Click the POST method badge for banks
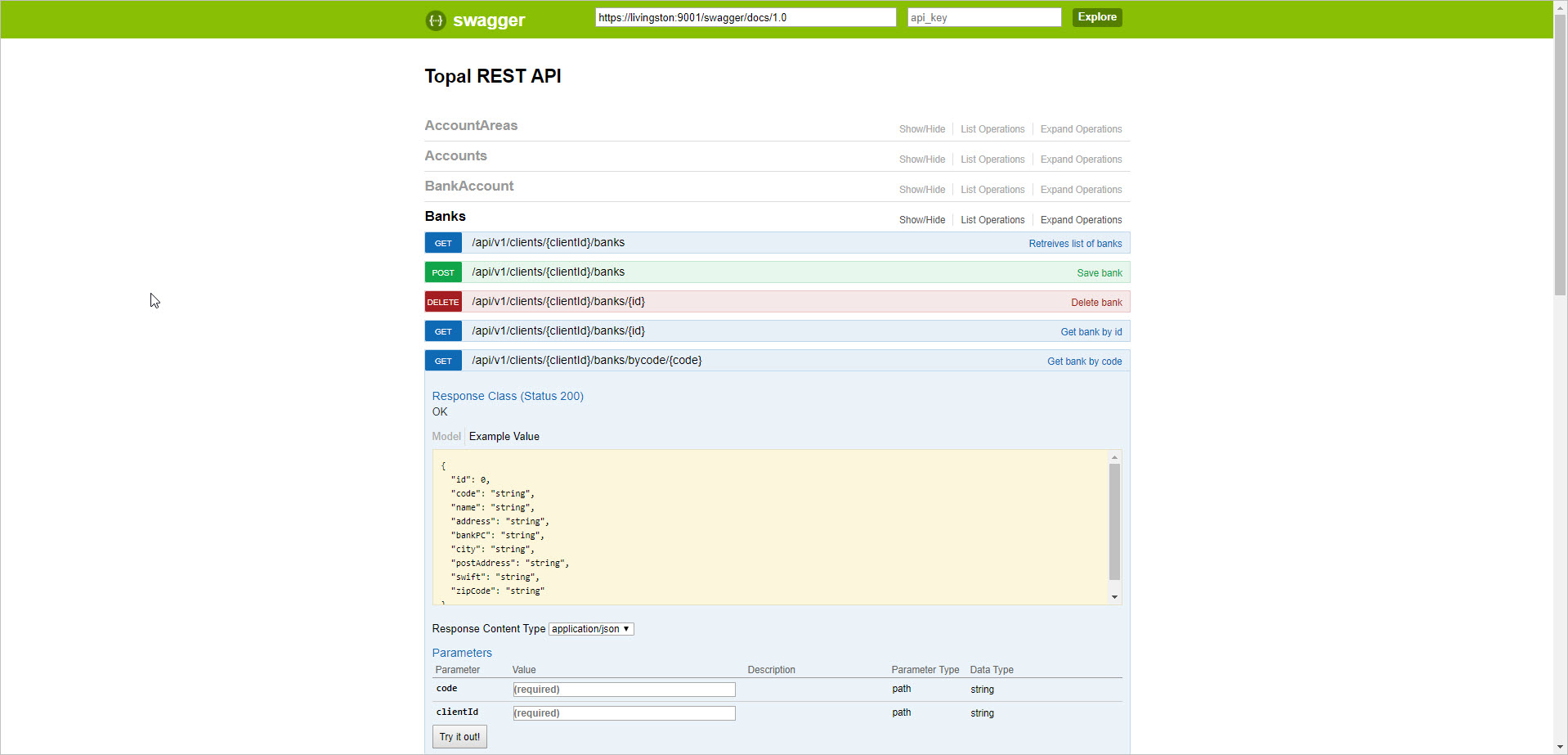This screenshot has width=1568, height=755. (443, 272)
